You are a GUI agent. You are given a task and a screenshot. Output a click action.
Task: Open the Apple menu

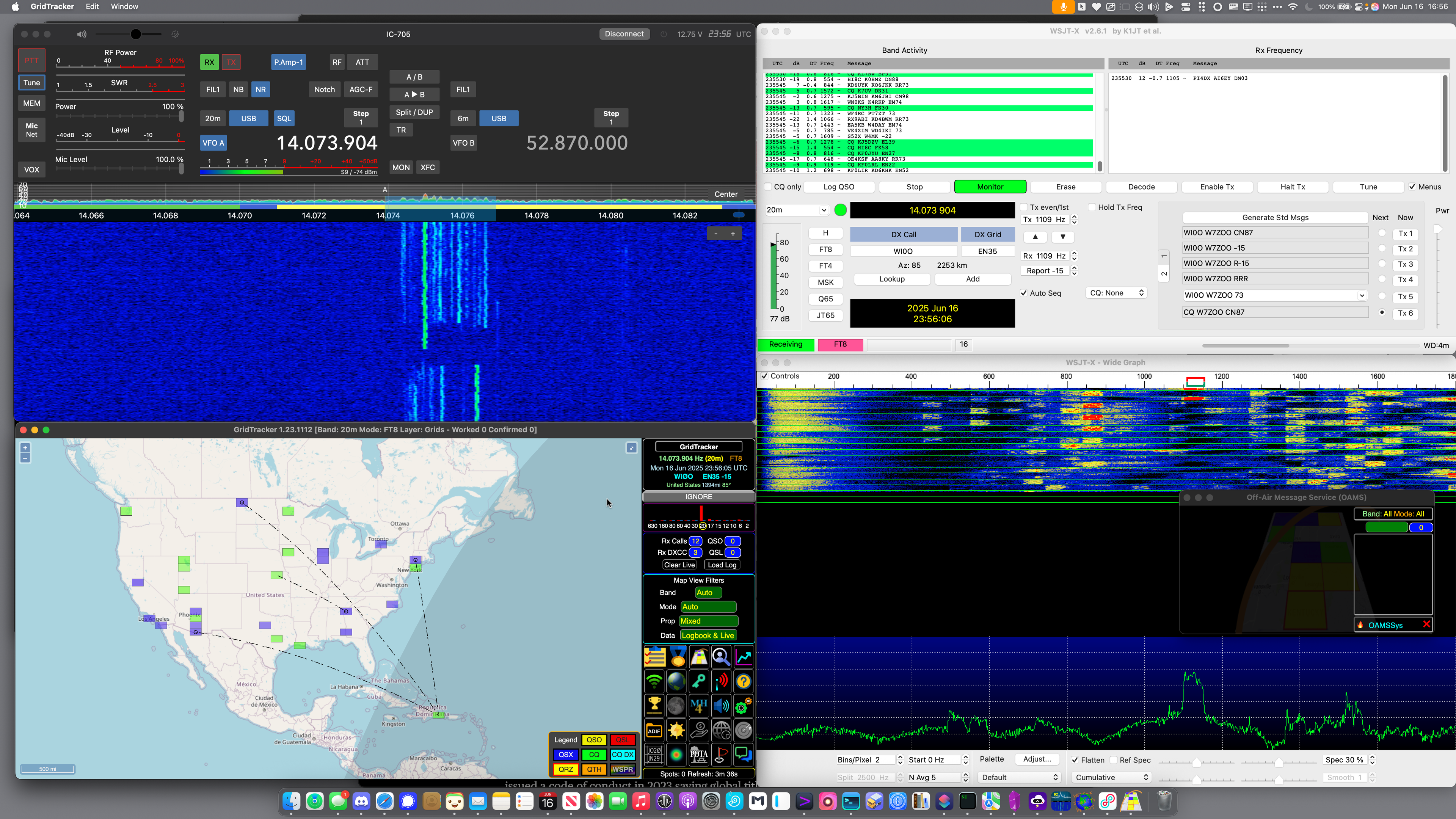tap(15, 7)
